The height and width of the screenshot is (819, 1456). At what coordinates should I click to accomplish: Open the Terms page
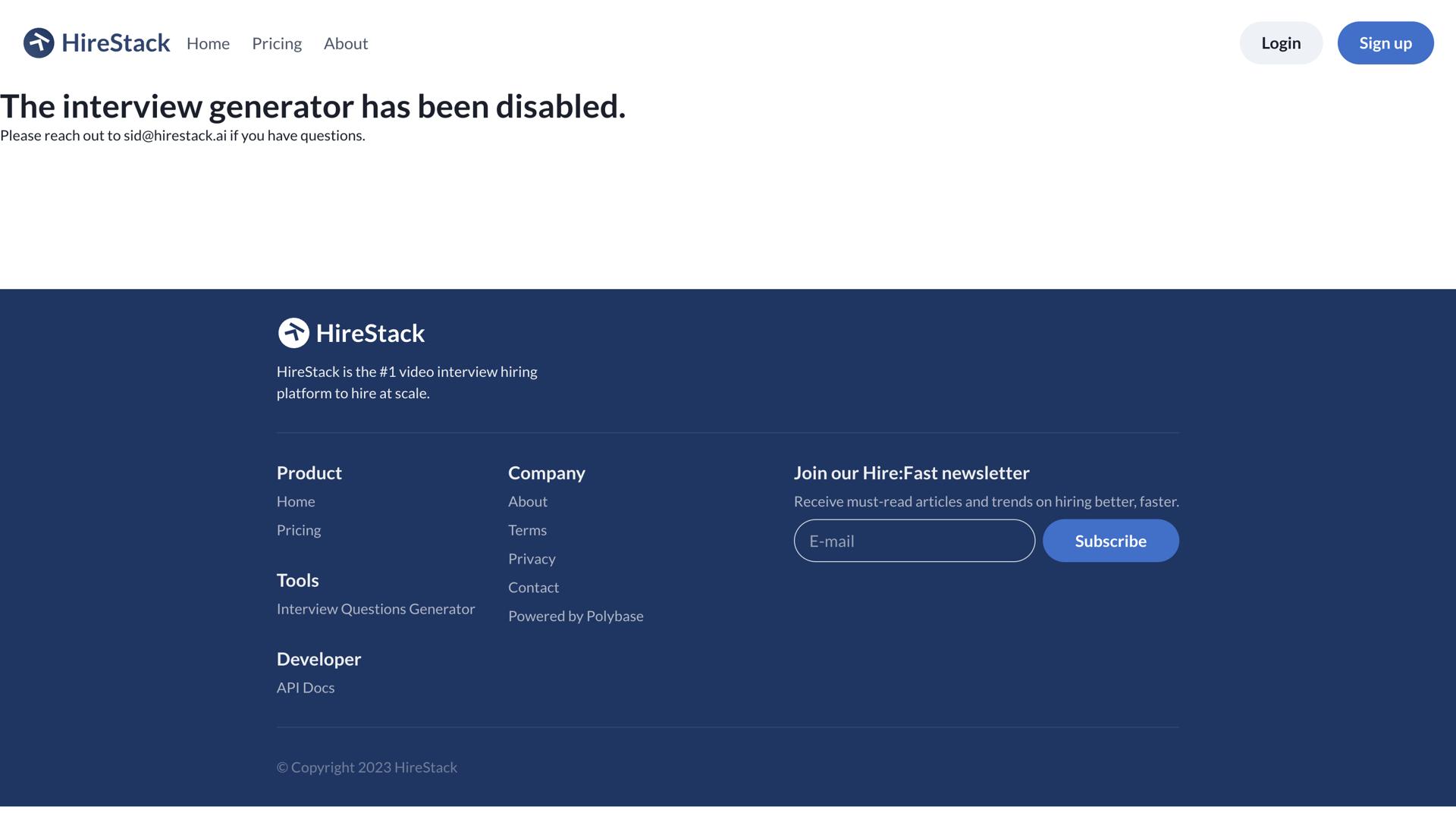click(527, 529)
